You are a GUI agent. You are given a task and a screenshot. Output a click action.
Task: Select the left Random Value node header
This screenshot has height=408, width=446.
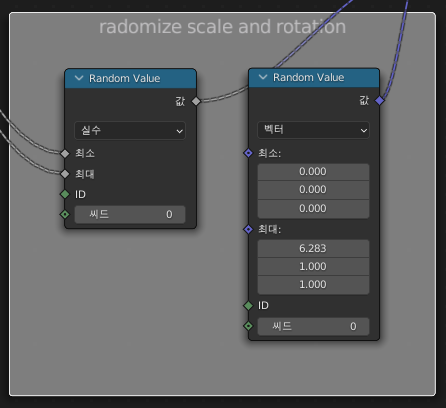coord(130,78)
